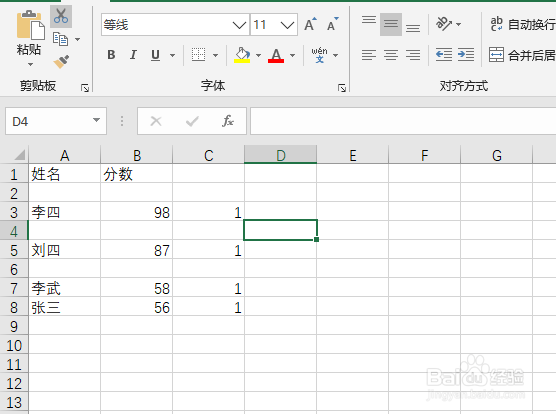Screen dimensions: 556x414
Task: Select column E header
Action: click(352, 156)
